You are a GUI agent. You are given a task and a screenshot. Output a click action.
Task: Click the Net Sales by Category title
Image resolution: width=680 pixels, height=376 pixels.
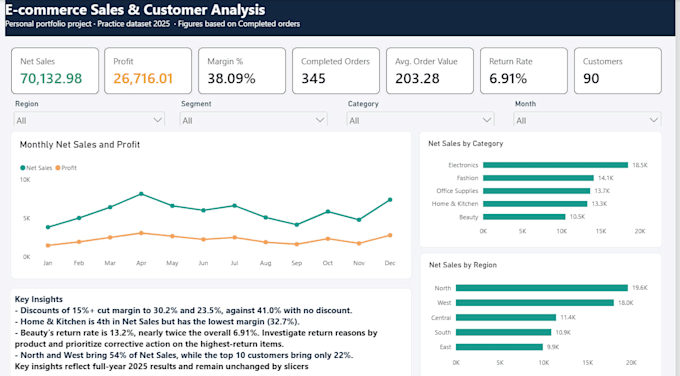466,144
